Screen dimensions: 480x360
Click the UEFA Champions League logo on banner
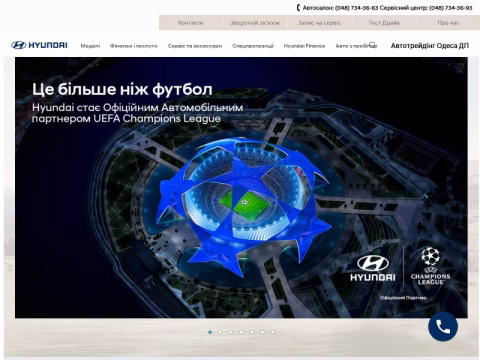430,266
